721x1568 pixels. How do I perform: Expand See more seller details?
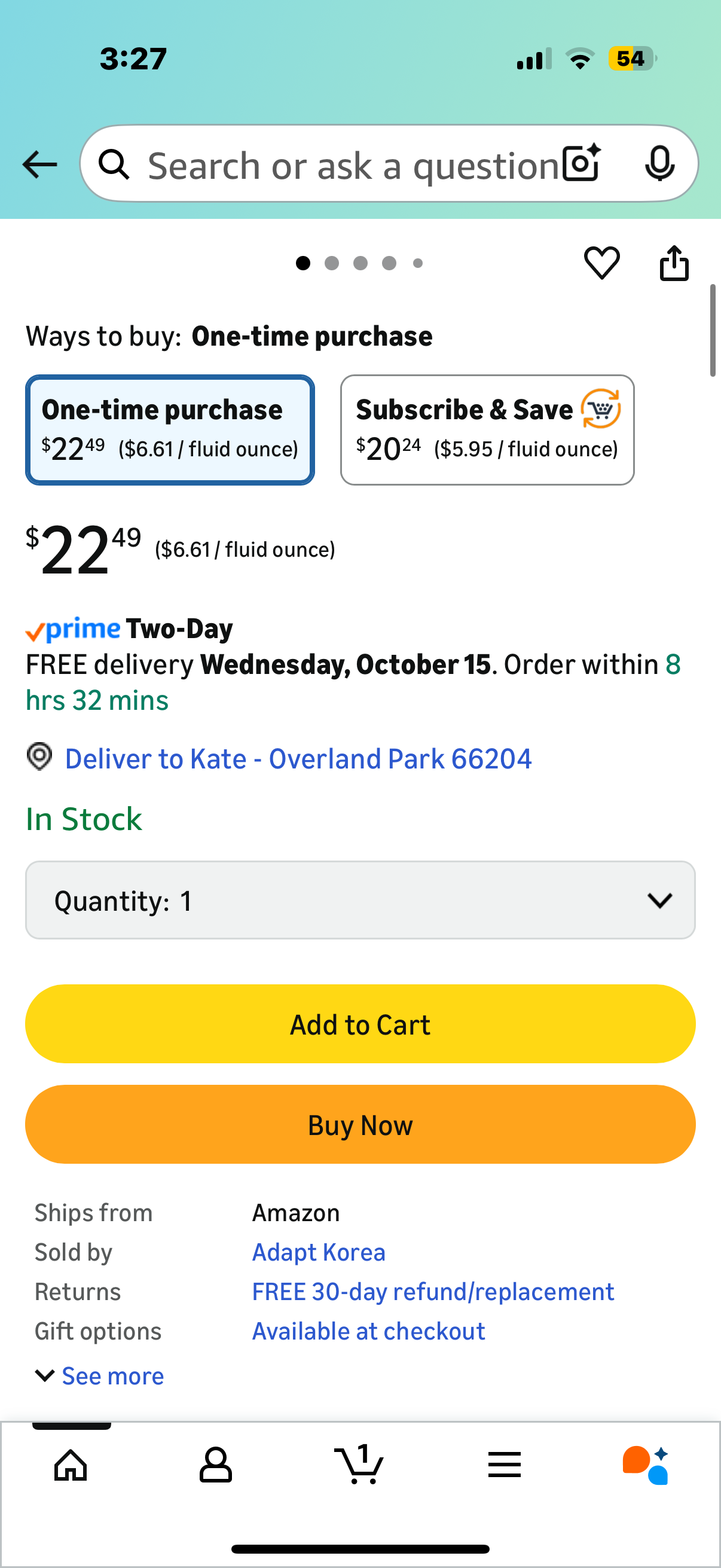tap(100, 1375)
